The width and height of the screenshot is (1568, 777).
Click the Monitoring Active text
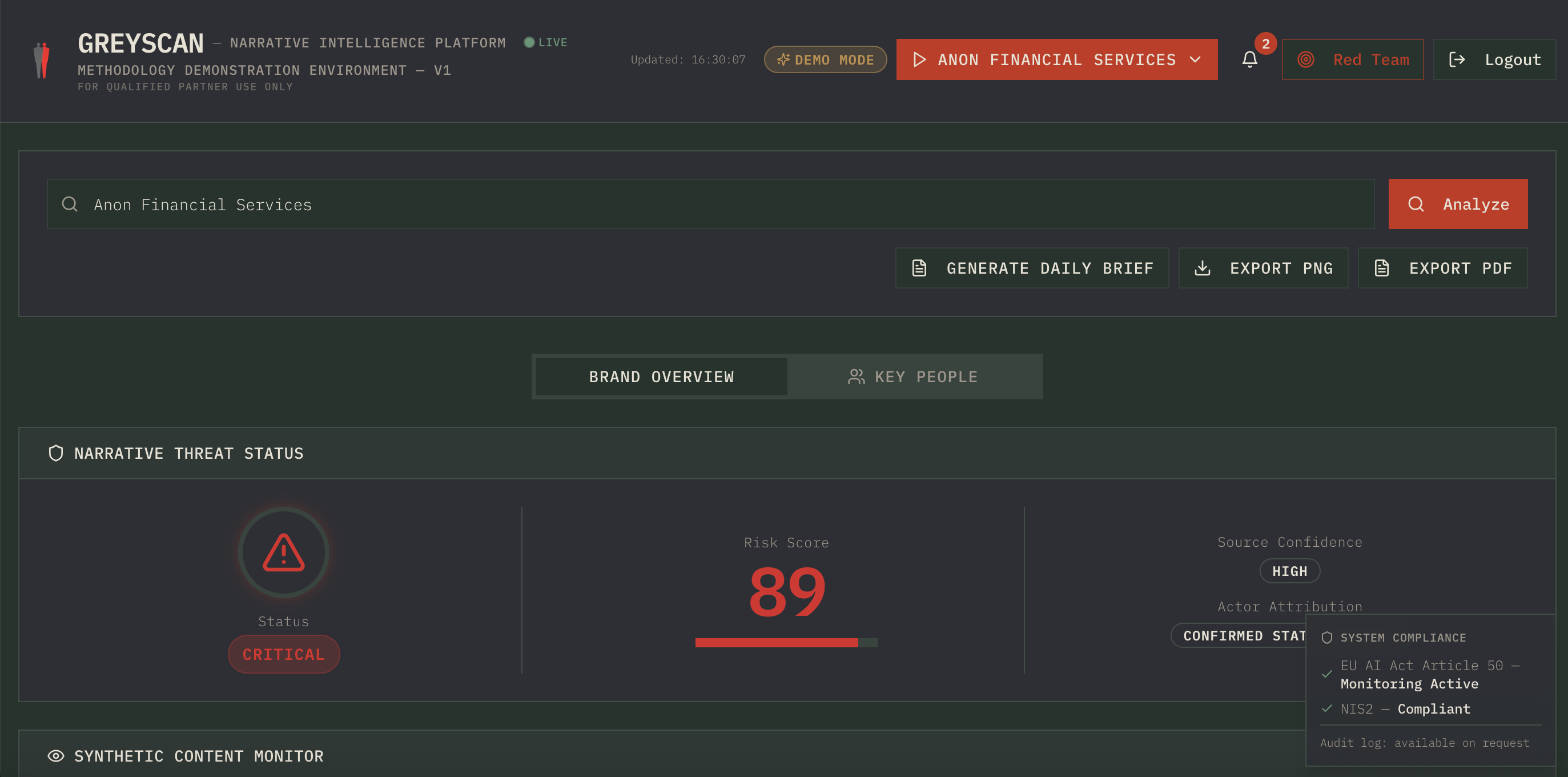pyautogui.click(x=1409, y=684)
